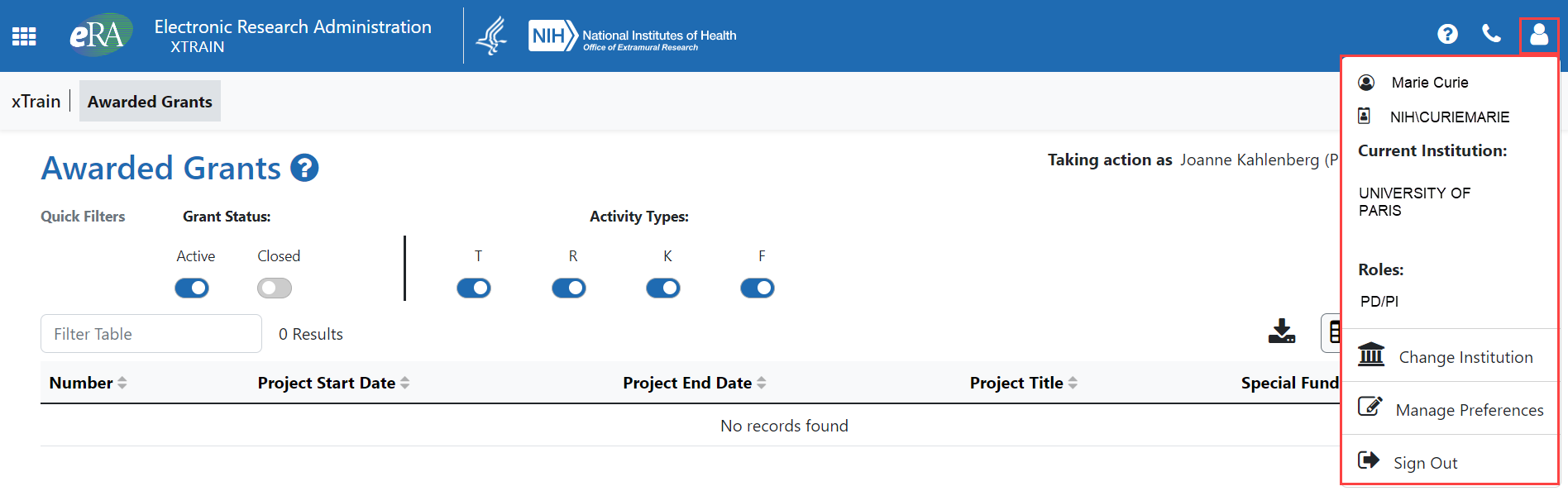Image resolution: width=1568 pixels, height=491 pixels.
Task: Enable the Closed grant status toggle
Action: [274, 288]
